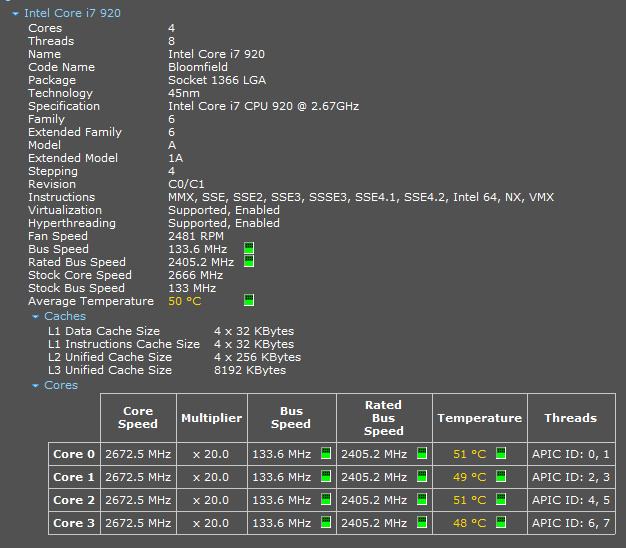Collapse the Caches subsection arrow
Viewport: 626px width, 548px height.
pos(36,317)
